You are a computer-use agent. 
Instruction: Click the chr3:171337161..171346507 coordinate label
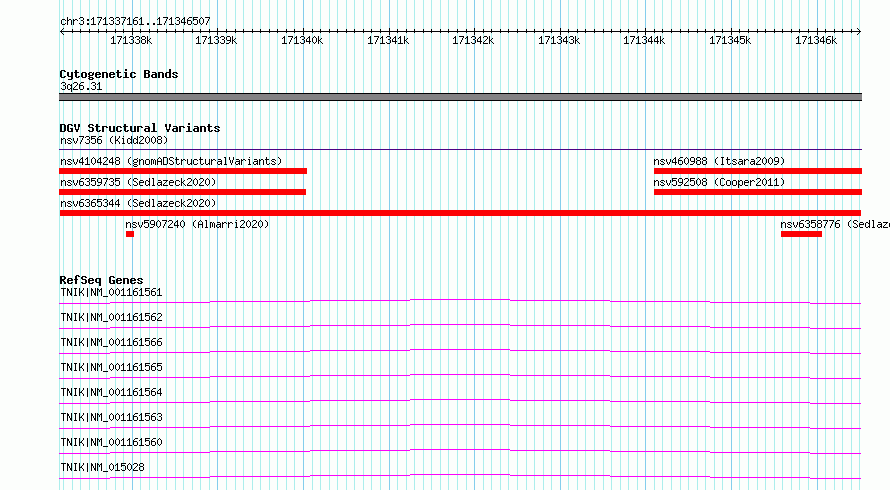135,21
